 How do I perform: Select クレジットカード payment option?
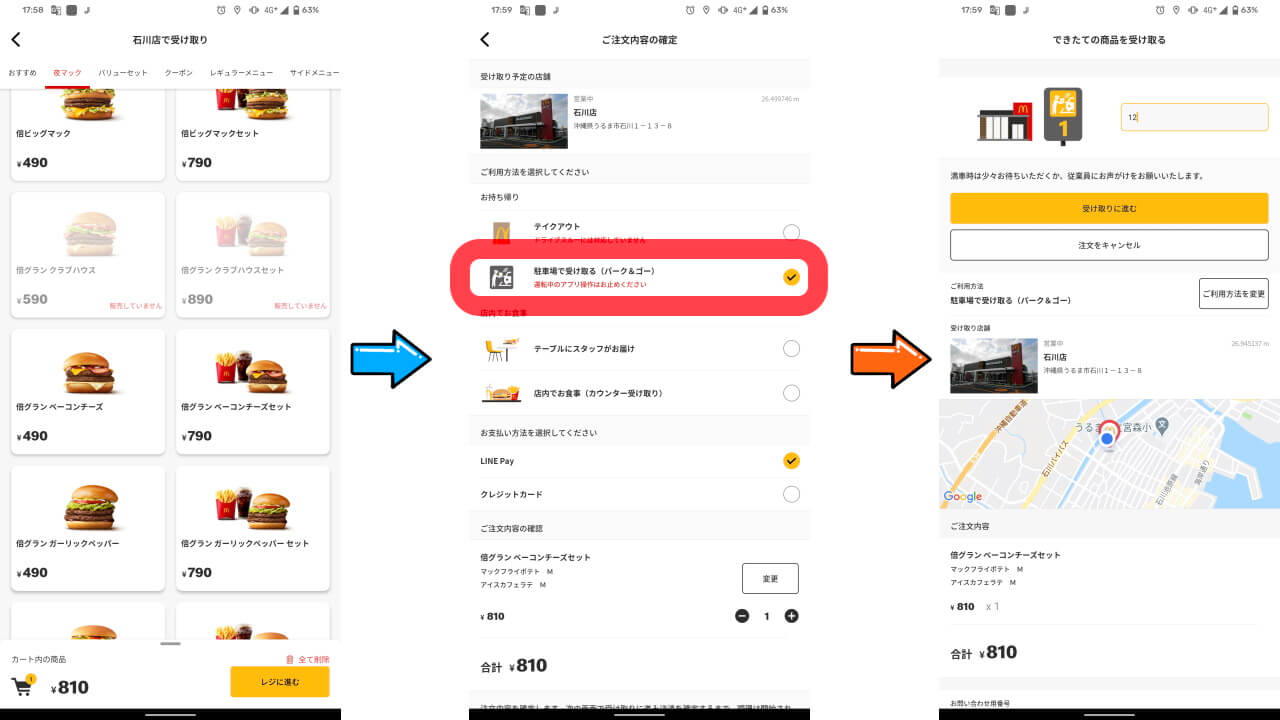[791, 494]
